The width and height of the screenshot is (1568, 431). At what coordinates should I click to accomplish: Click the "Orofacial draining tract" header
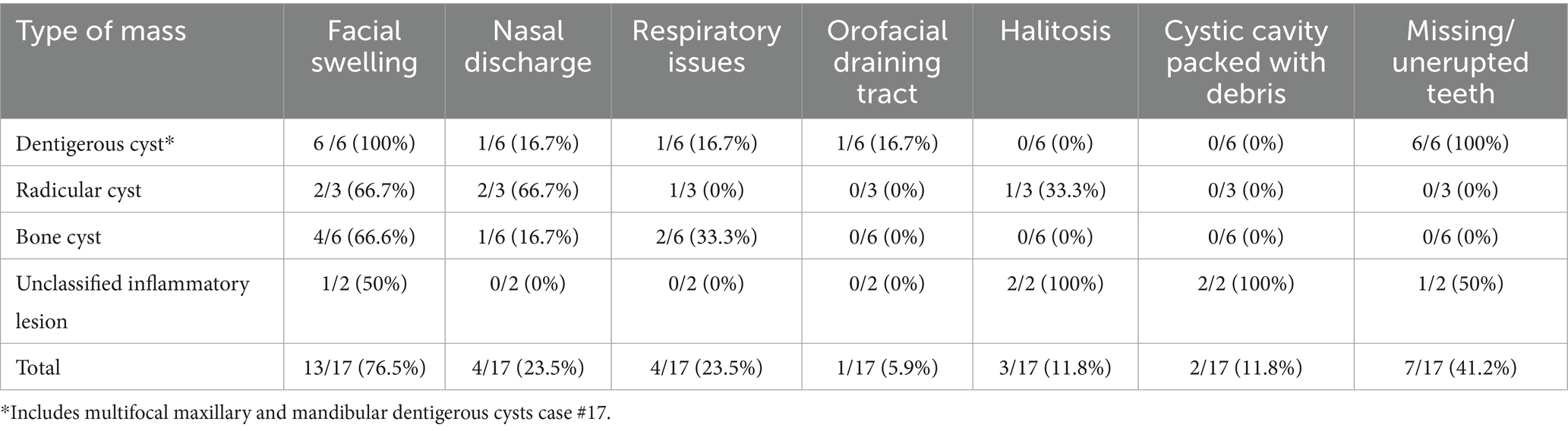point(887,62)
